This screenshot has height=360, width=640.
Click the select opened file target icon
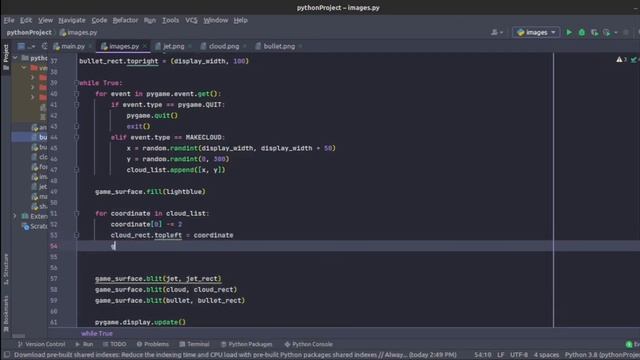pyautogui.click(x=44, y=46)
